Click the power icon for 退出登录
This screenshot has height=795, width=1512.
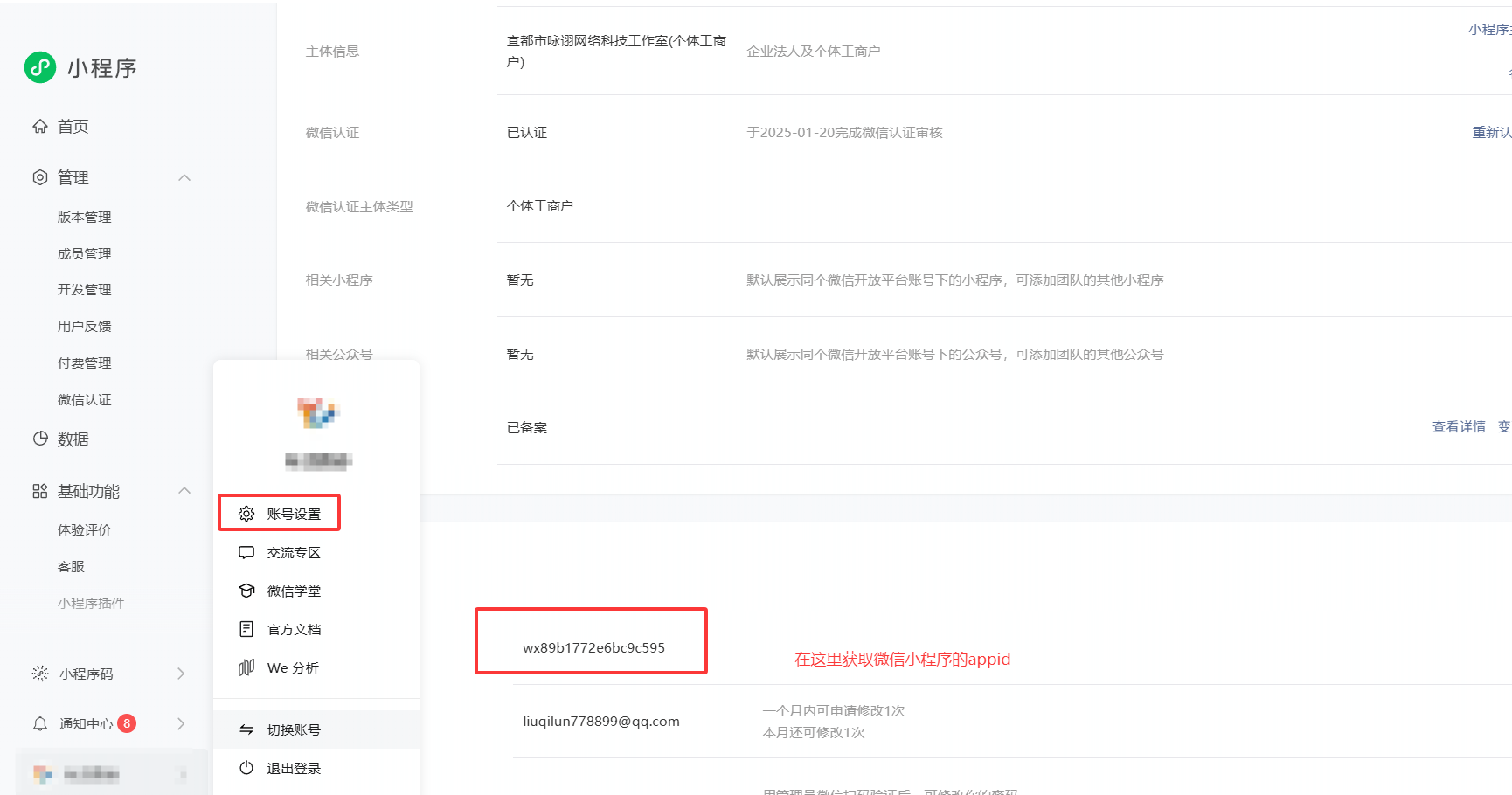(246, 768)
